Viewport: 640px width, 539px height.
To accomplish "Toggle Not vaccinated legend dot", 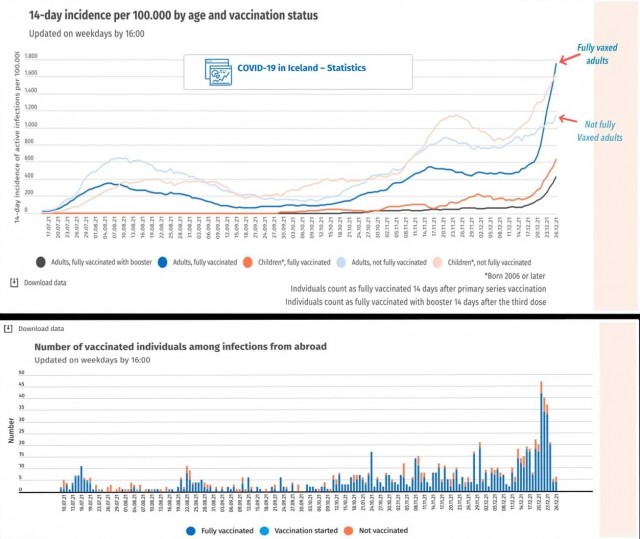I will pyautogui.click(x=348, y=531).
